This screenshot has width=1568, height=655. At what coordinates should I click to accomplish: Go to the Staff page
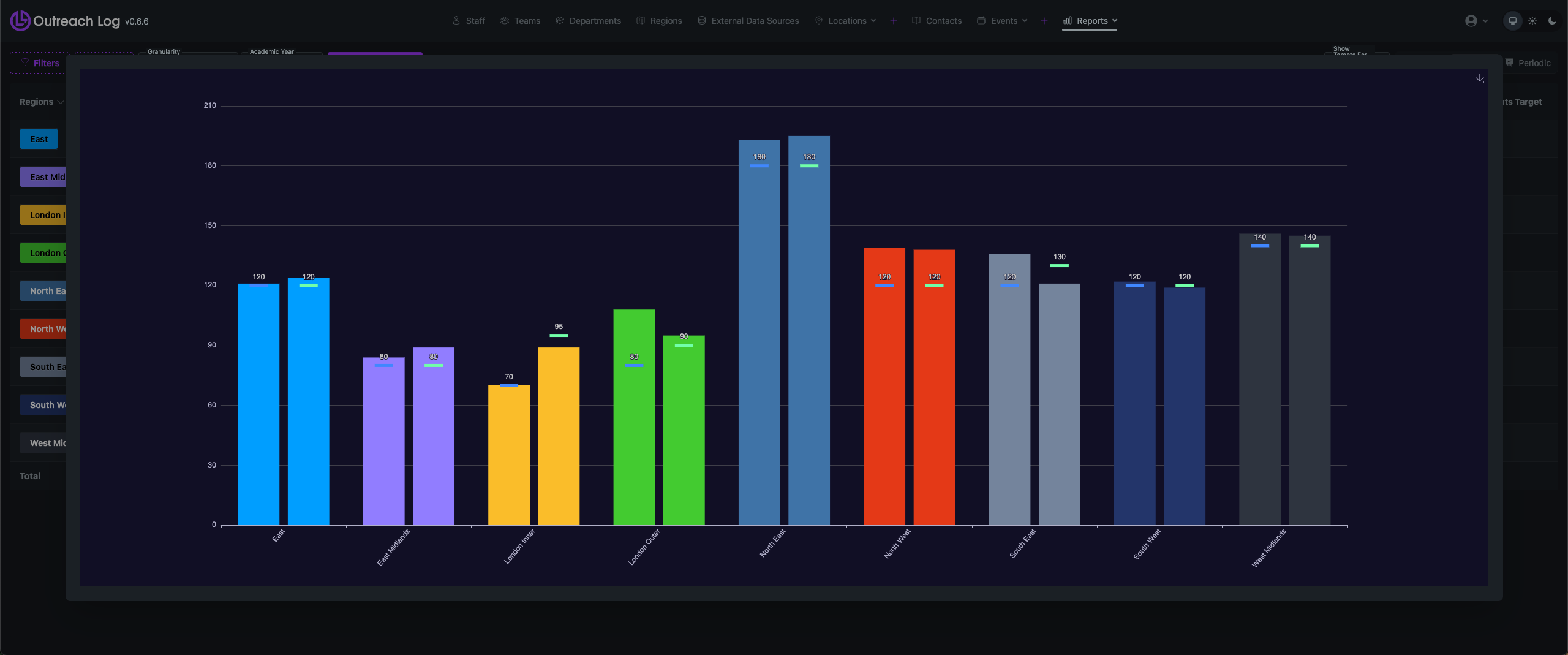pos(469,21)
